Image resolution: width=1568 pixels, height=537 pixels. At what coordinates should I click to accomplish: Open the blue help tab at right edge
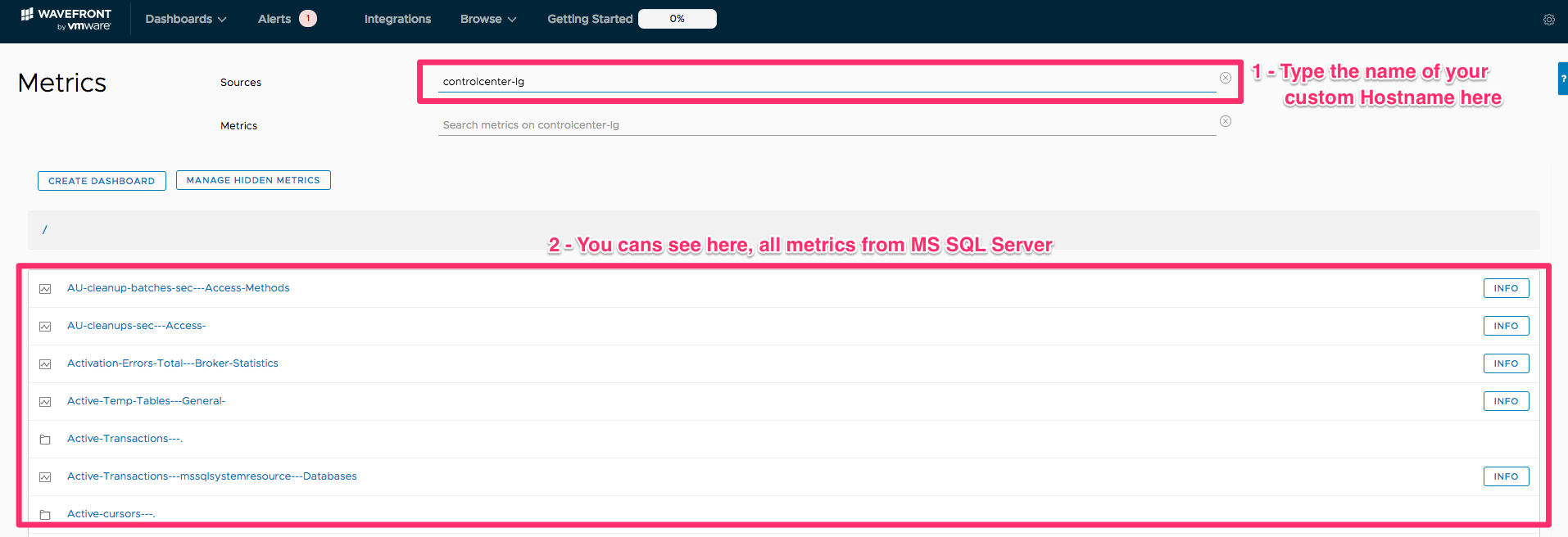1562,79
